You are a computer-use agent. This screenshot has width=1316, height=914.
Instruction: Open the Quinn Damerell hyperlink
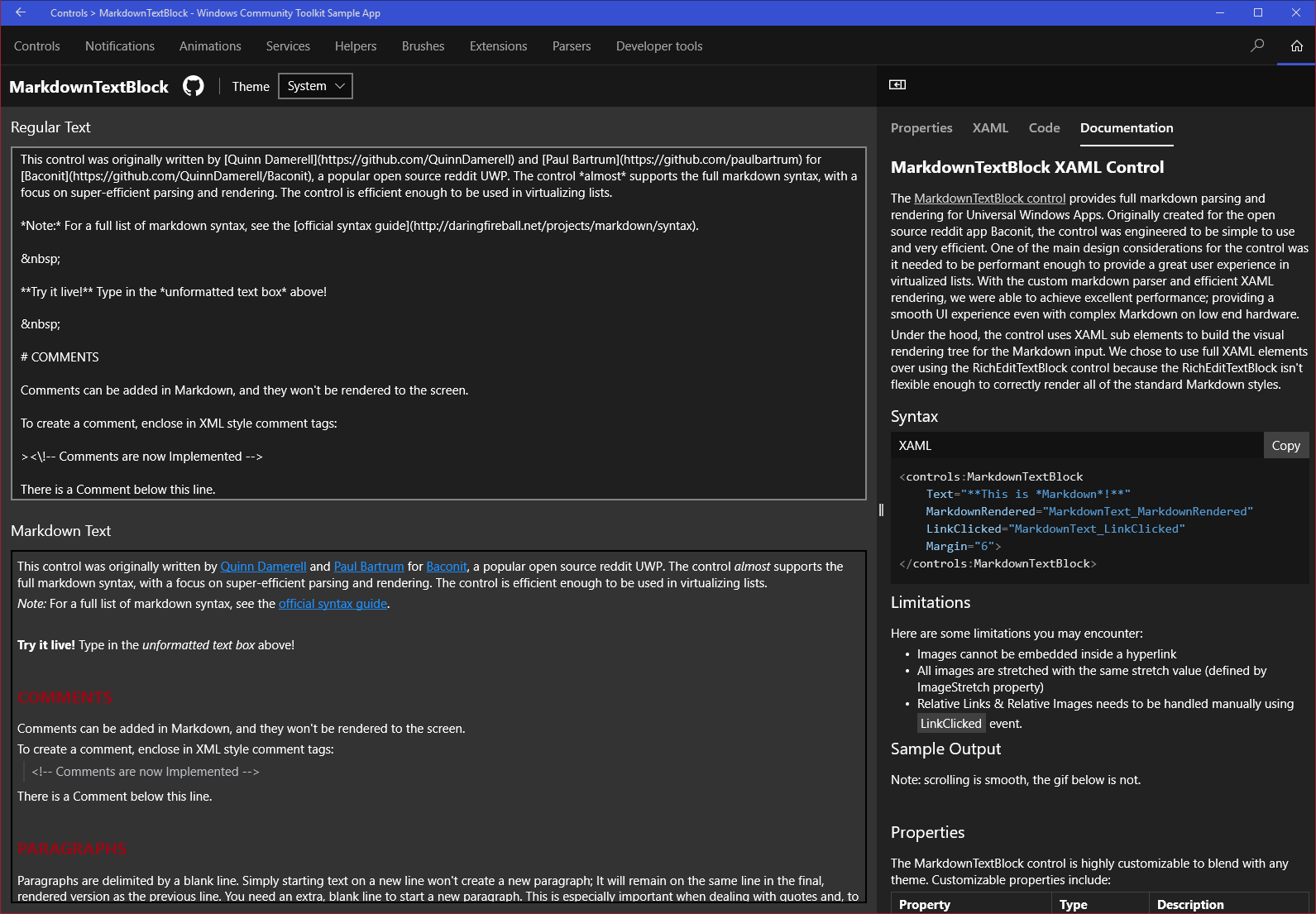tap(263, 567)
